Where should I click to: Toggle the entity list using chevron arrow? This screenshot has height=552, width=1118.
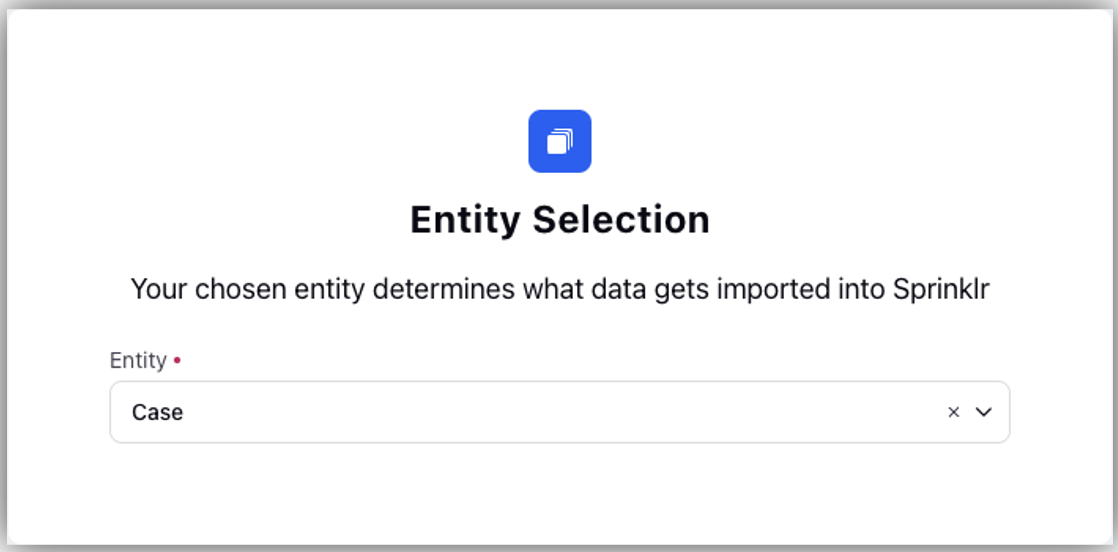984,412
